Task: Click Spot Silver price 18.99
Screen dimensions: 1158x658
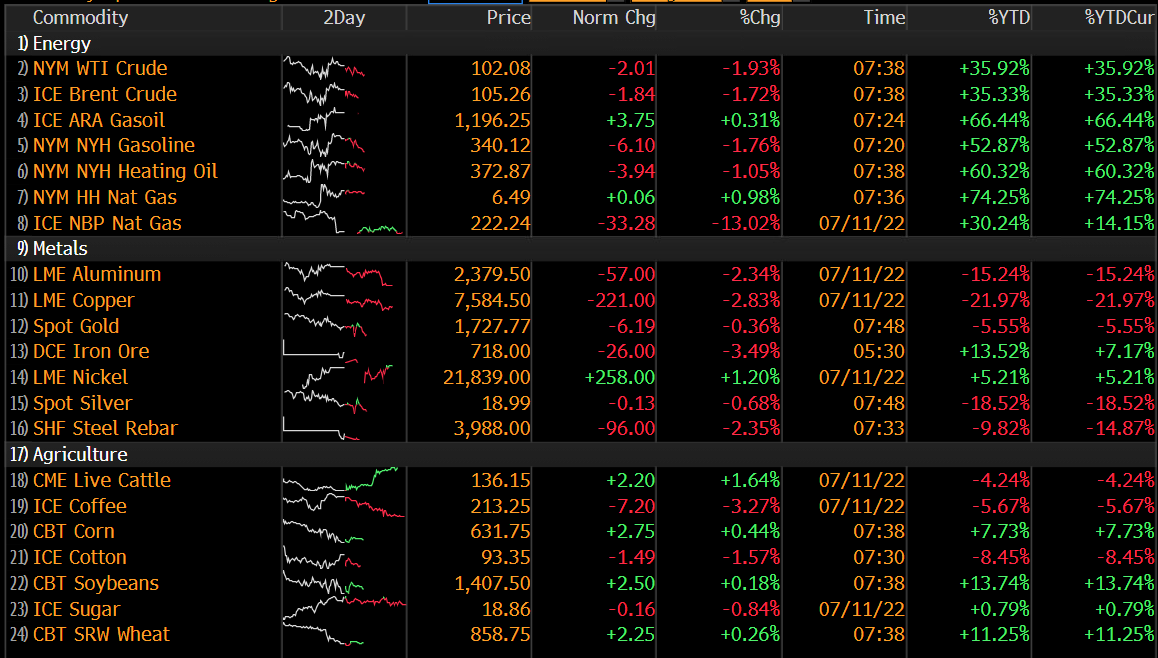Action: coord(506,403)
